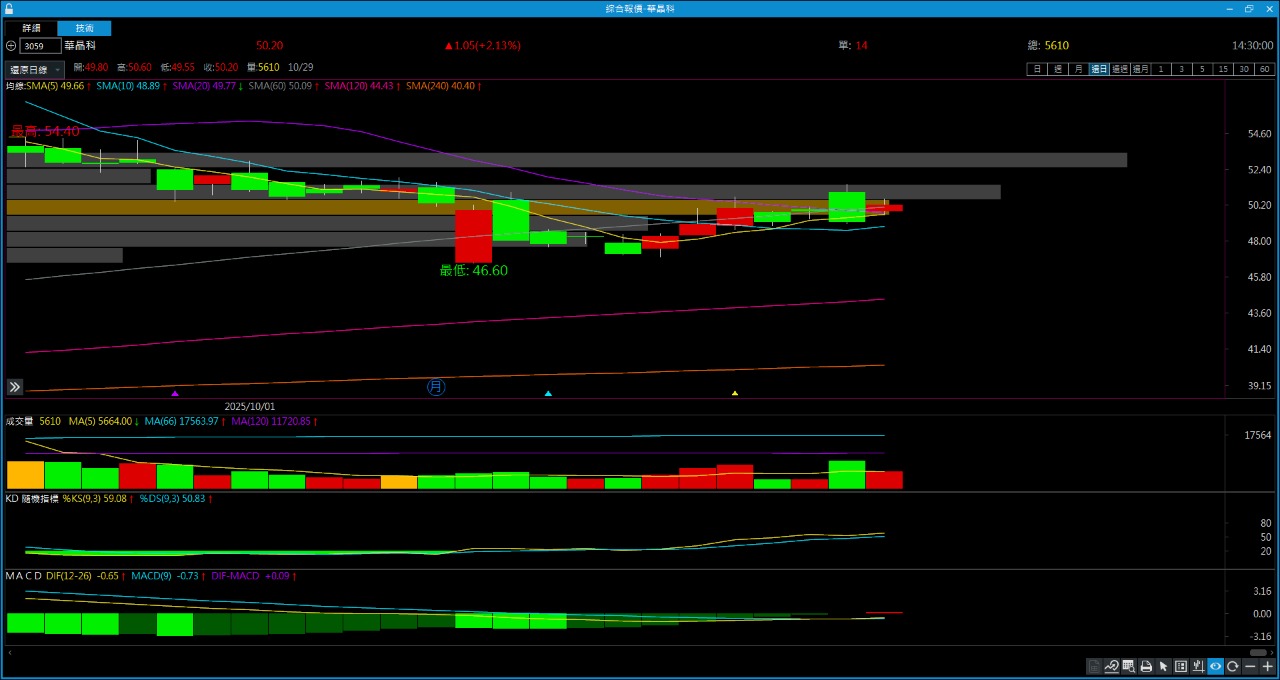Open the 還原日線 dropdown
The image size is (1280, 680).
34,70
